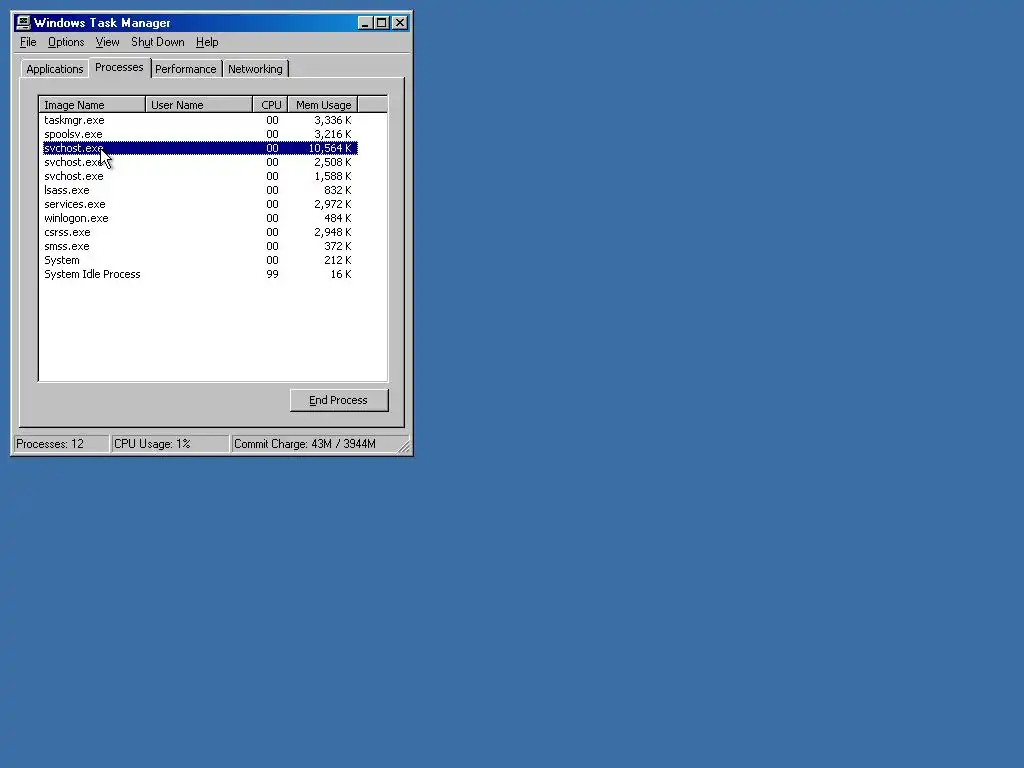This screenshot has width=1024, height=768.
Task: Select the System Idle Process row
Action: 199,274
